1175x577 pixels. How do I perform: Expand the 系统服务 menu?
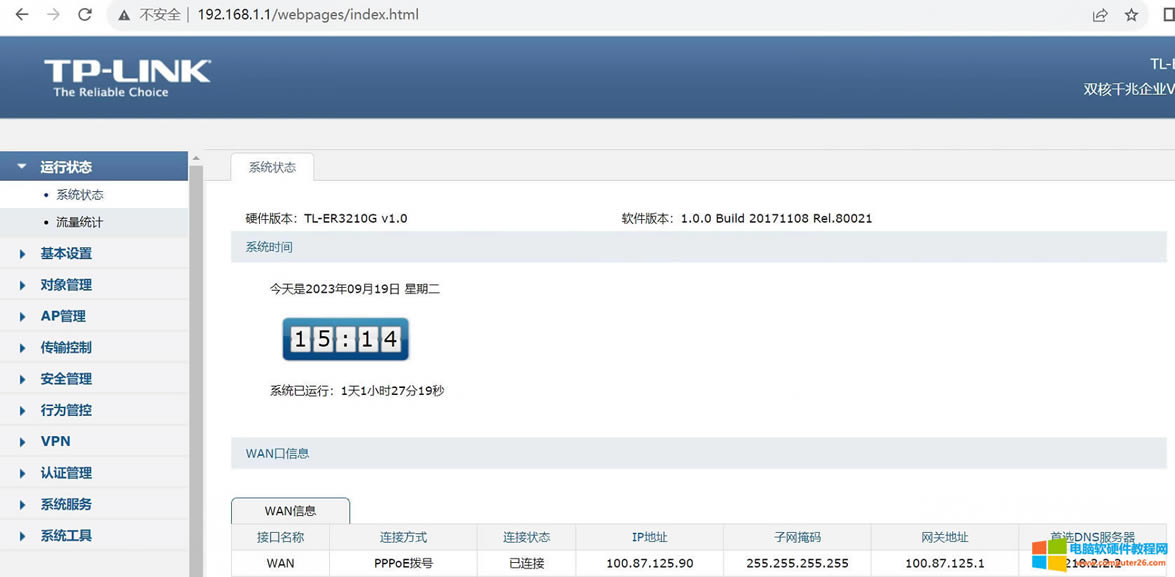click(x=94, y=504)
